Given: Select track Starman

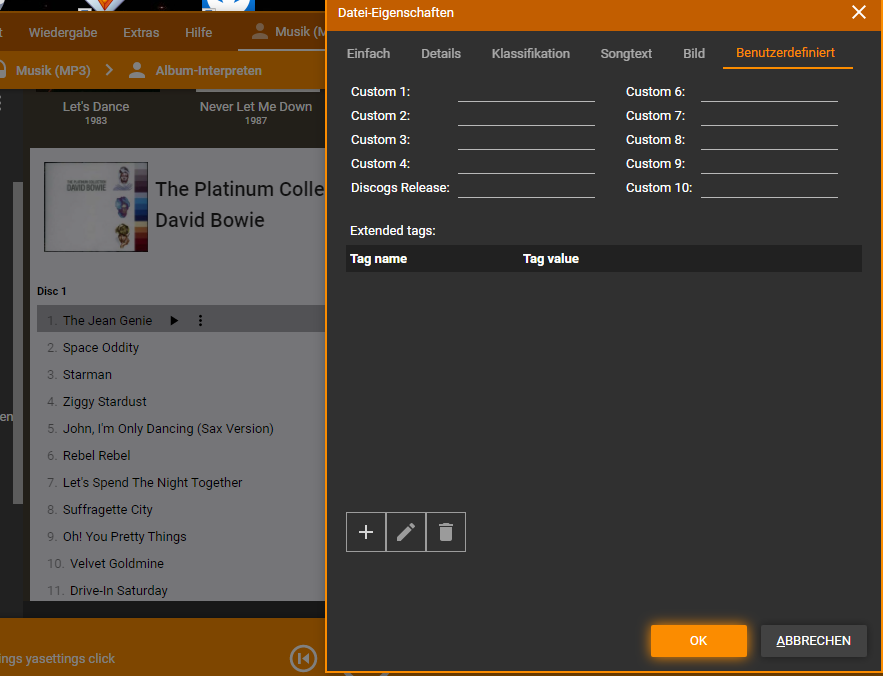Looking at the screenshot, I should (x=87, y=375).
